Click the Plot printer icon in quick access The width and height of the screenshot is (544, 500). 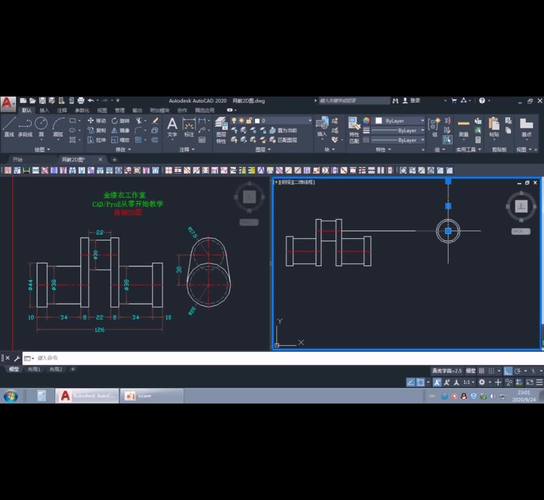click(80, 101)
